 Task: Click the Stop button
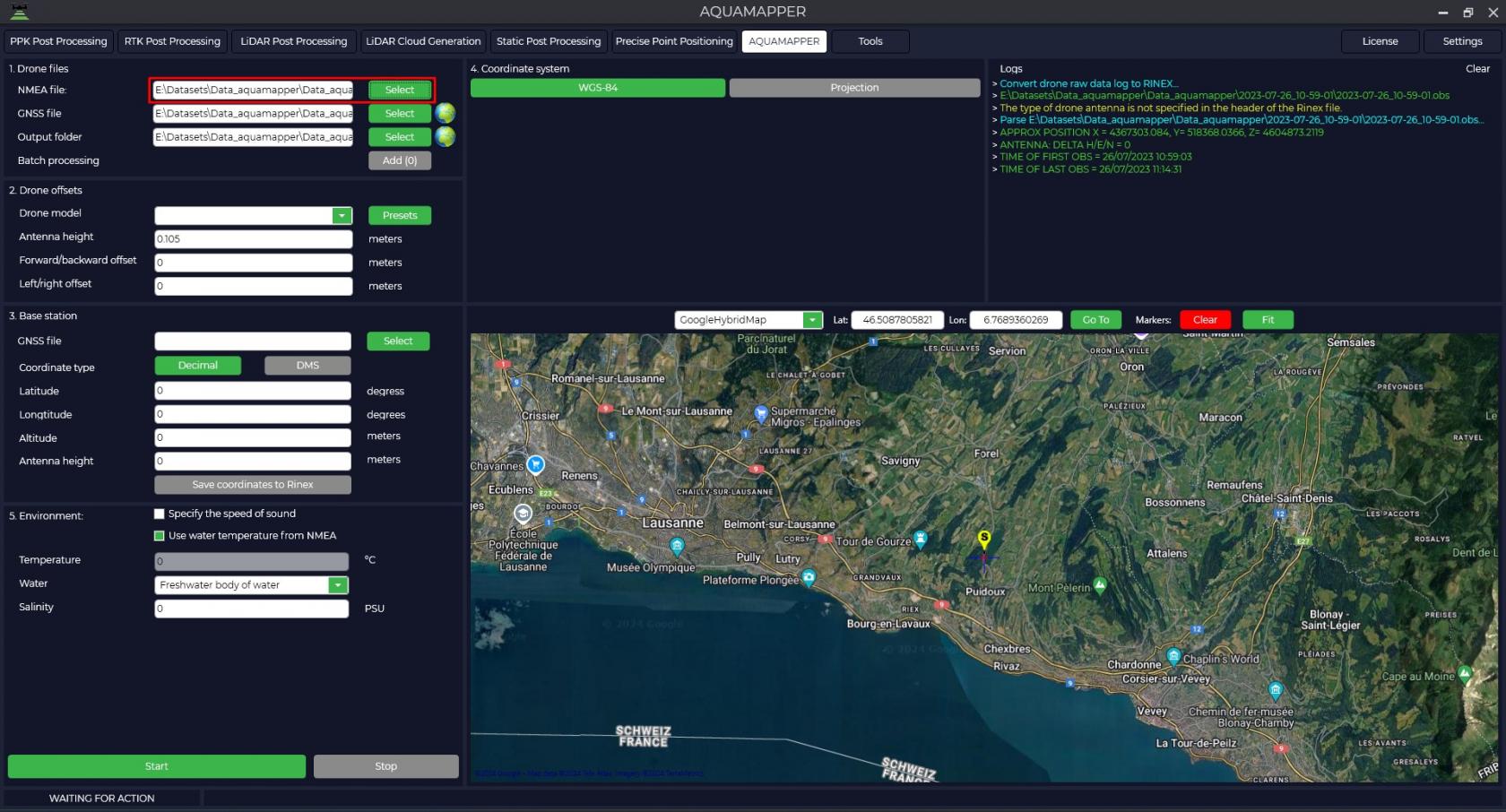click(386, 766)
